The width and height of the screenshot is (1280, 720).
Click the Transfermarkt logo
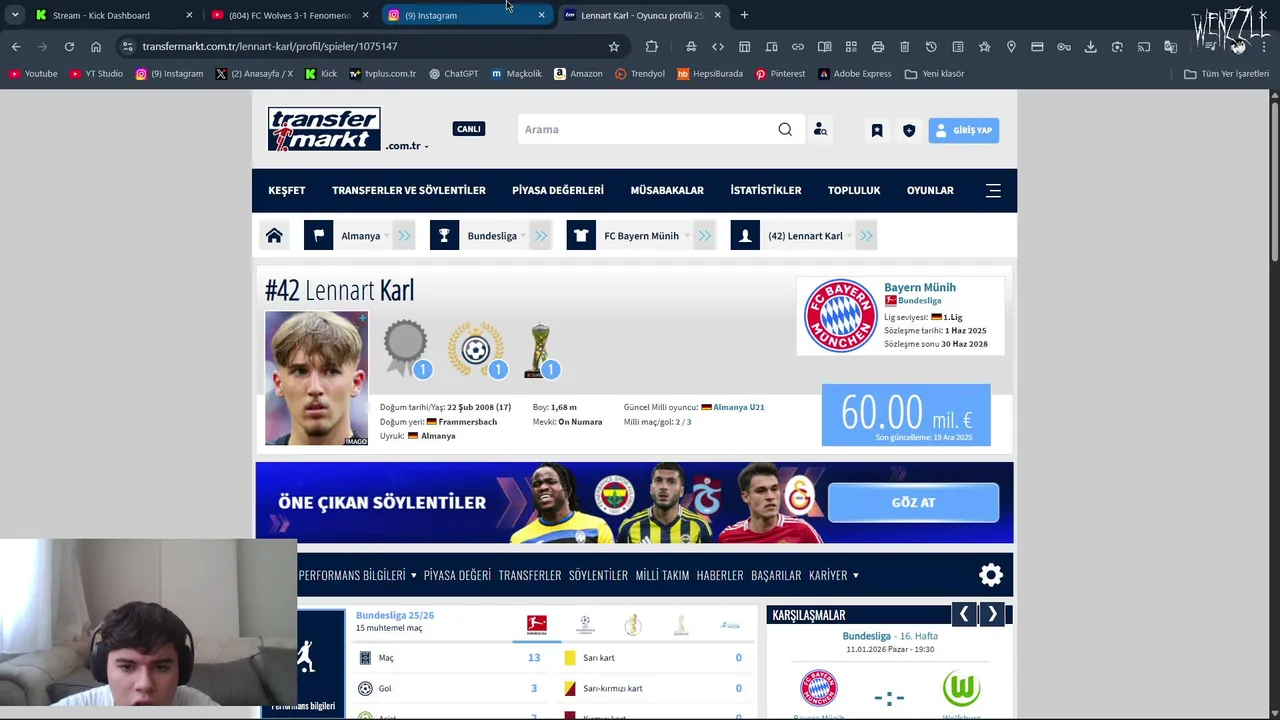(x=324, y=129)
